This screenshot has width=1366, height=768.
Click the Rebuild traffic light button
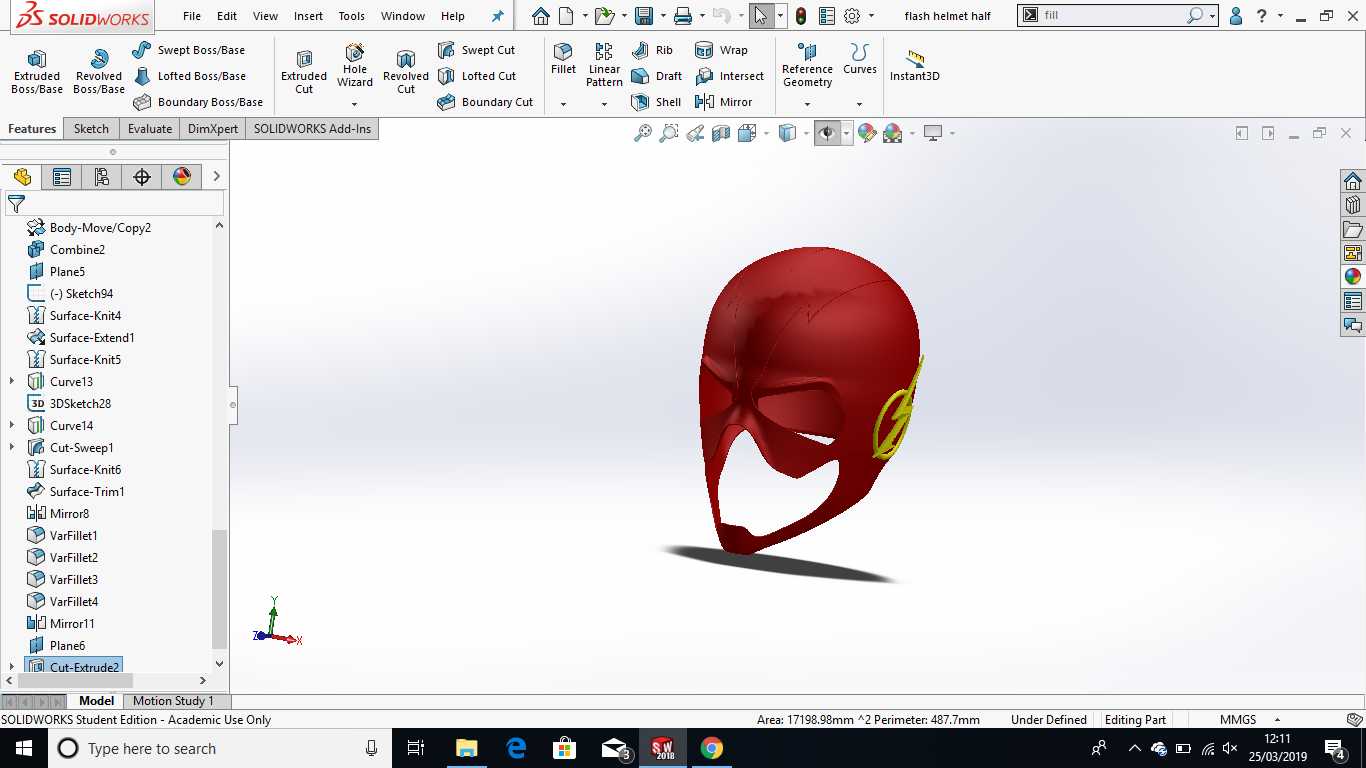(x=800, y=16)
